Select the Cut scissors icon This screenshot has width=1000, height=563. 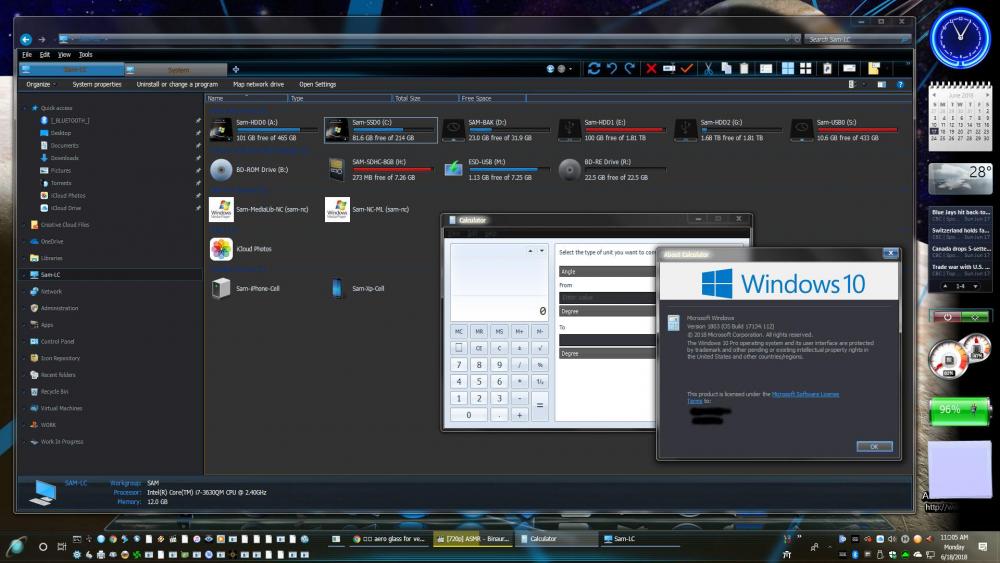708,68
